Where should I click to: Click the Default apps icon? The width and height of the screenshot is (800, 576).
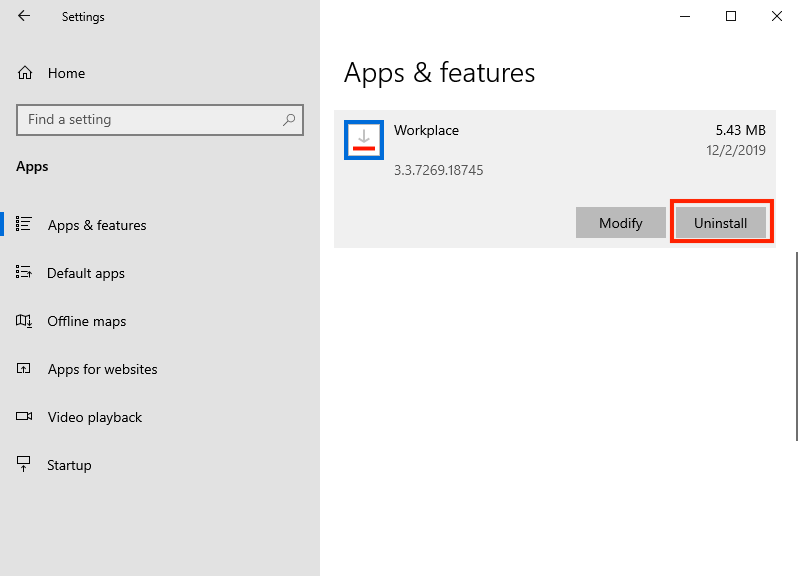pyautogui.click(x=24, y=272)
